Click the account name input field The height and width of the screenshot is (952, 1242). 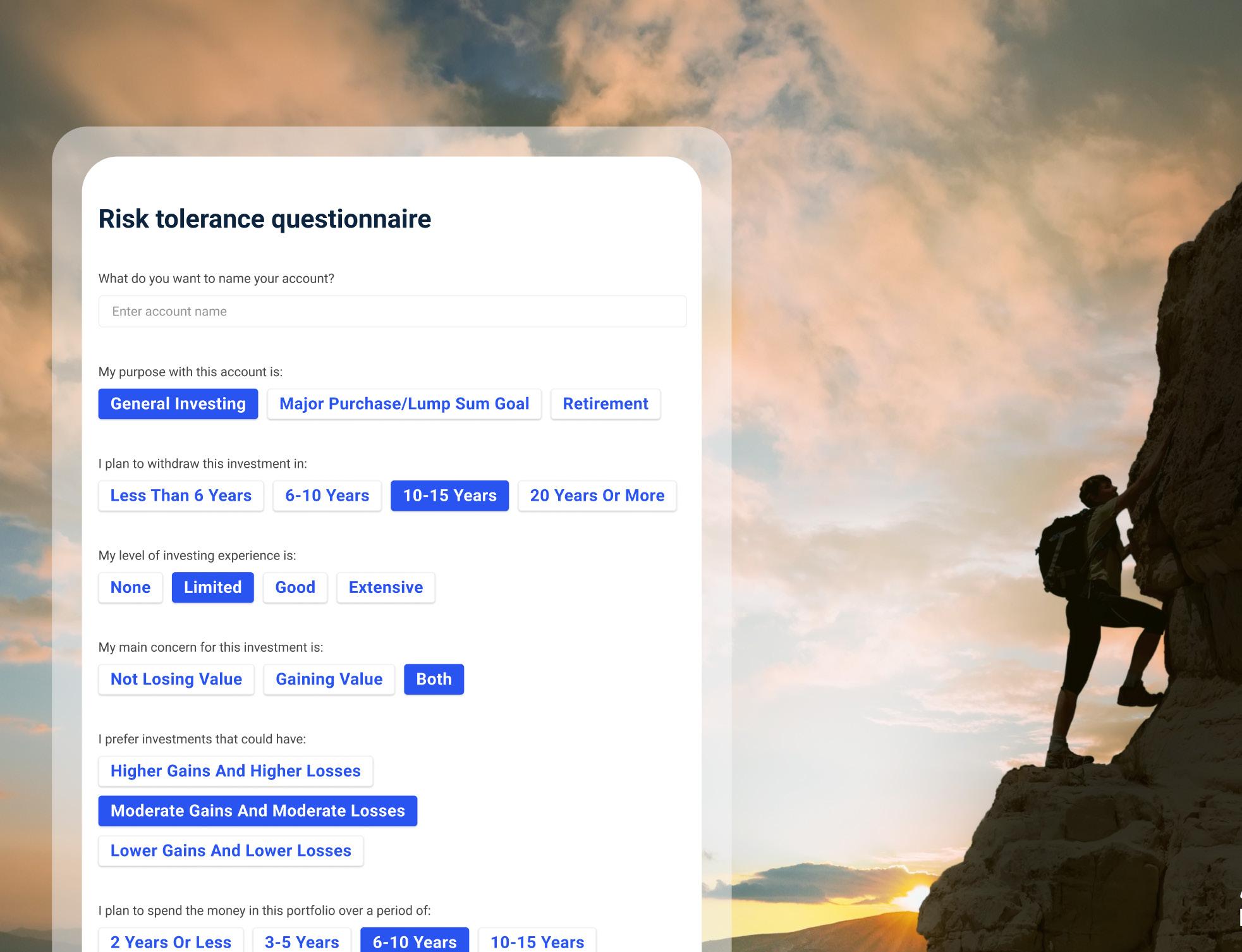392,311
